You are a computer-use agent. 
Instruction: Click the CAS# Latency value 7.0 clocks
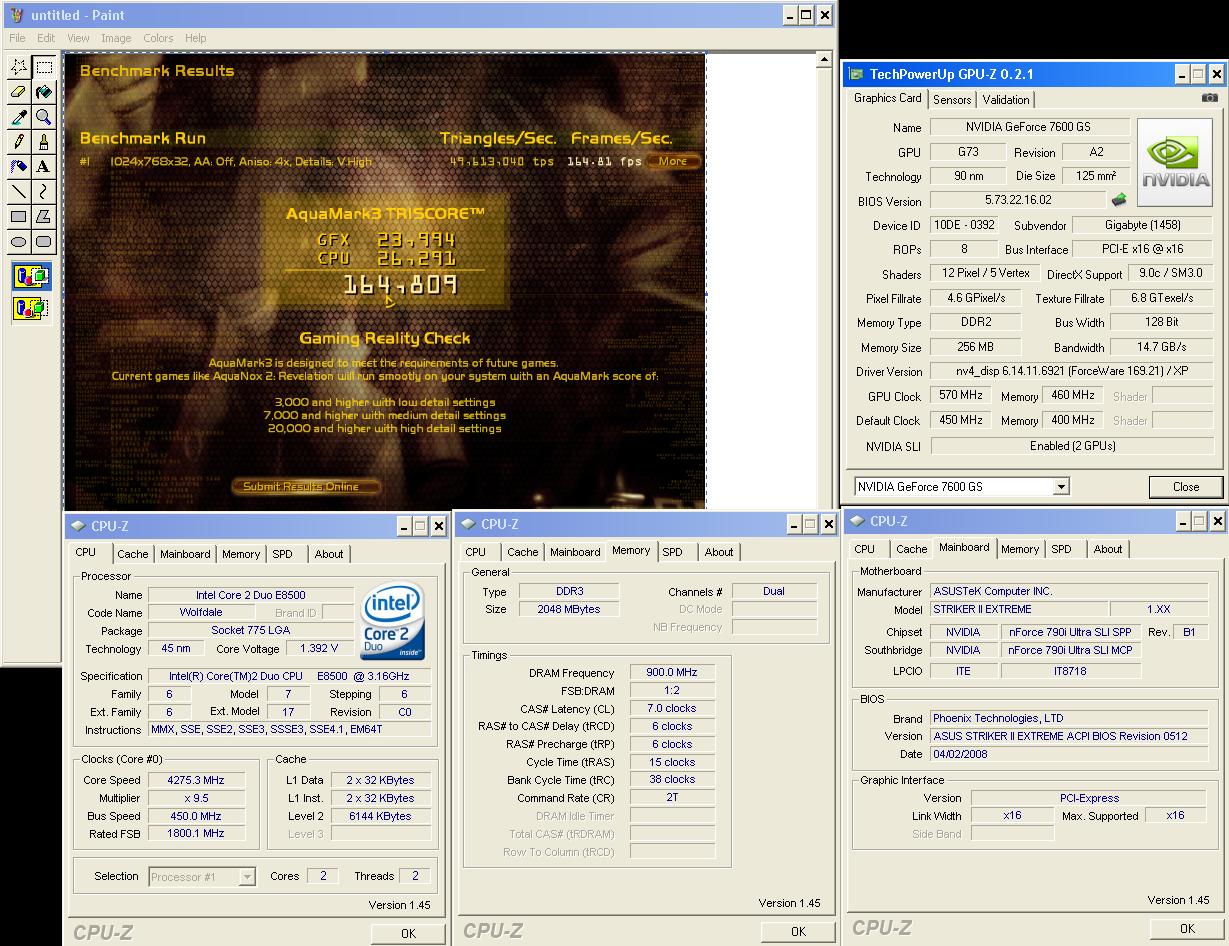point(673,709)
